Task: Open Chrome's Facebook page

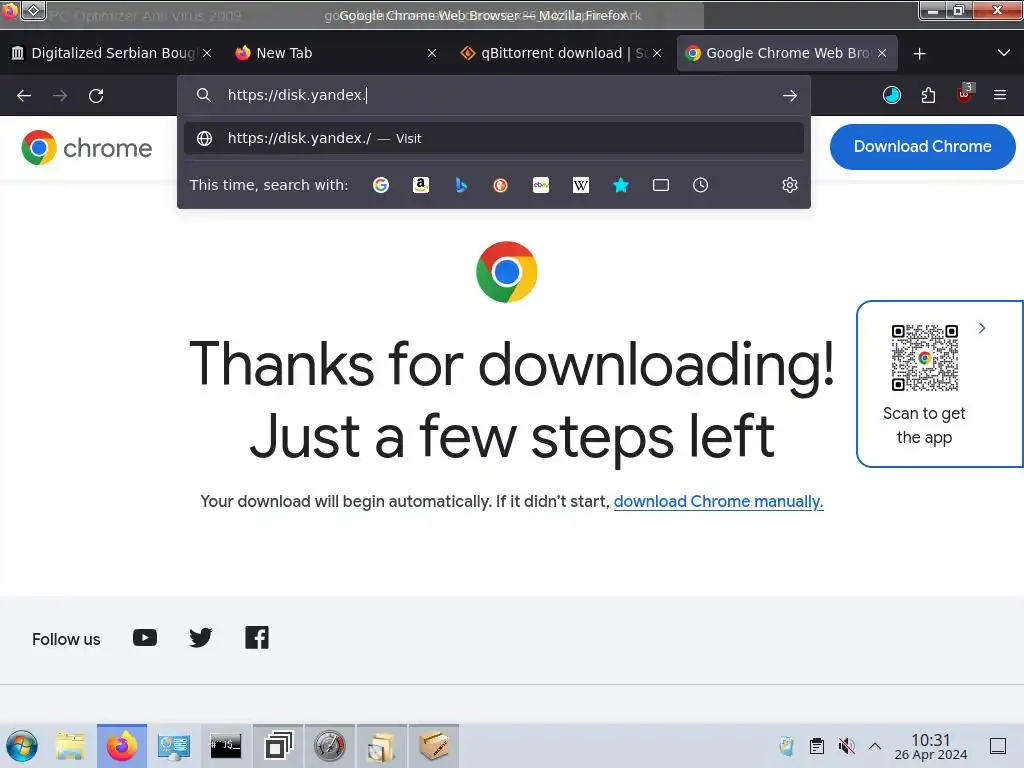Action: pos(257,638)
